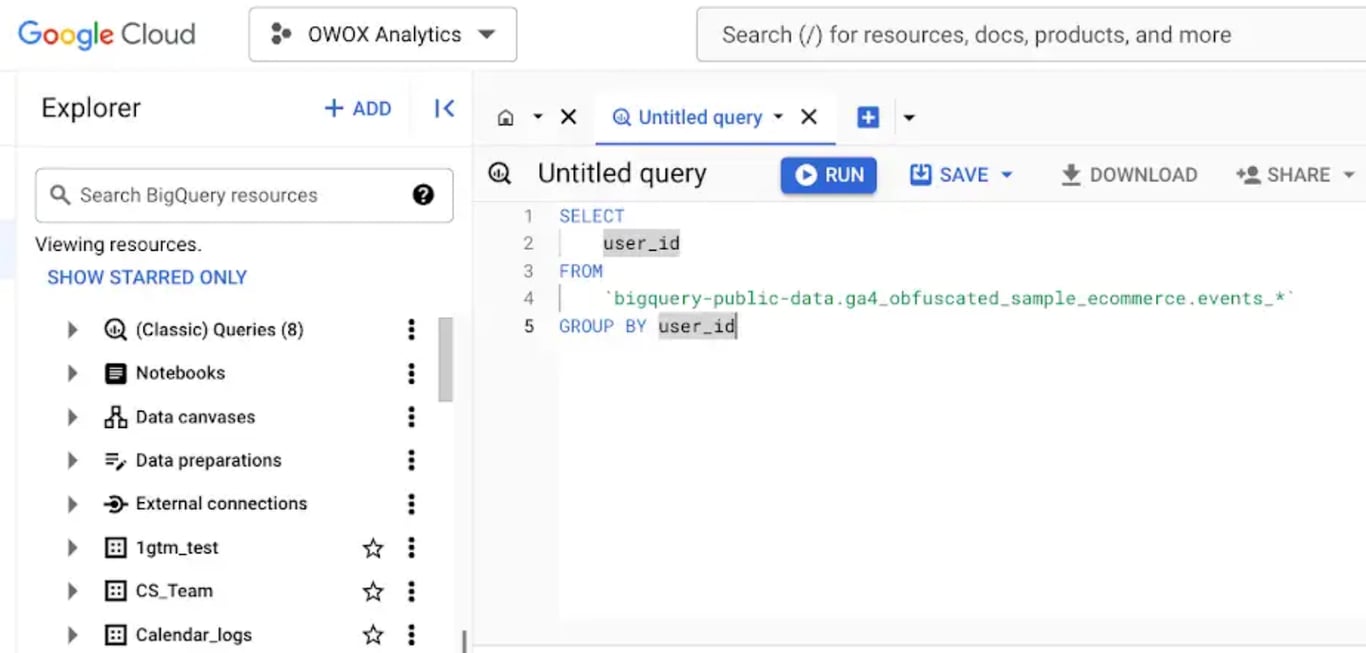Click the SELECT keyword on line 1
Image resolution: width=1366 pixels, height=653 pixels.
point(592,216)
